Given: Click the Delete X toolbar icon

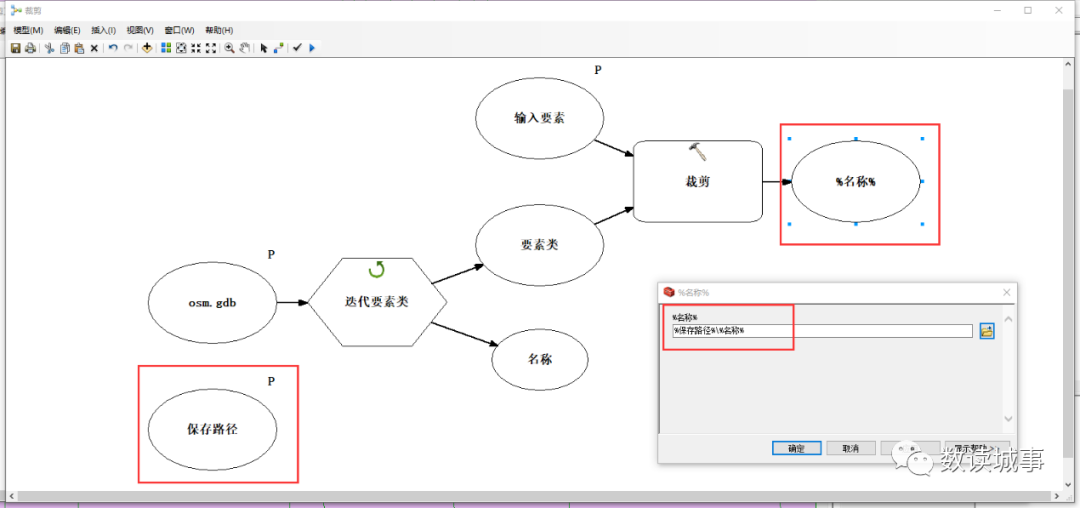Looking at the screenshot, I should [94, 48].
